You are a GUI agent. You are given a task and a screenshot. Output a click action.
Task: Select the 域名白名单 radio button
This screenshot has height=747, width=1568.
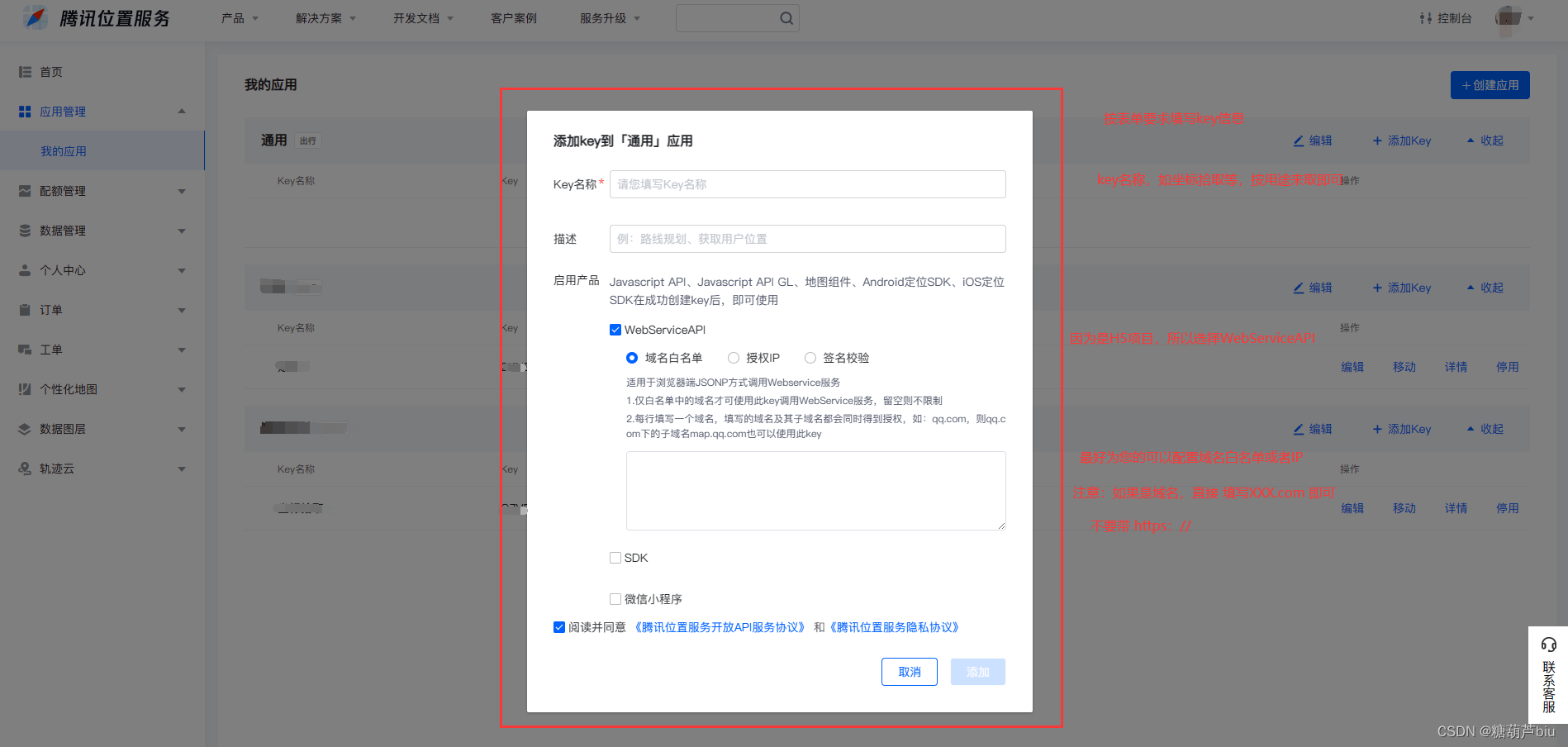pyautogui.click(x=632, y=358)
